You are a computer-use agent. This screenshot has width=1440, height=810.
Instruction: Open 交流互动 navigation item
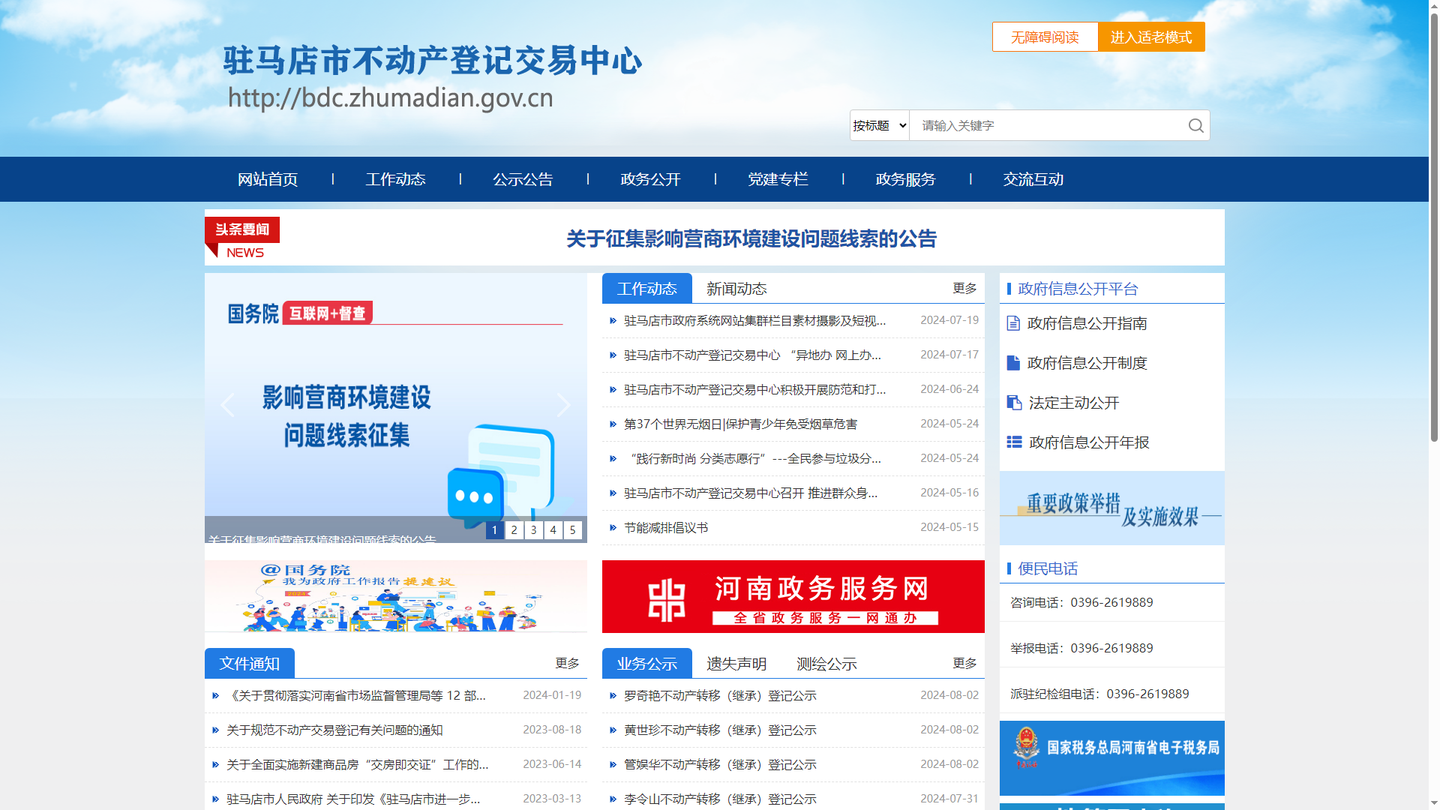[x=1033, y=179]
